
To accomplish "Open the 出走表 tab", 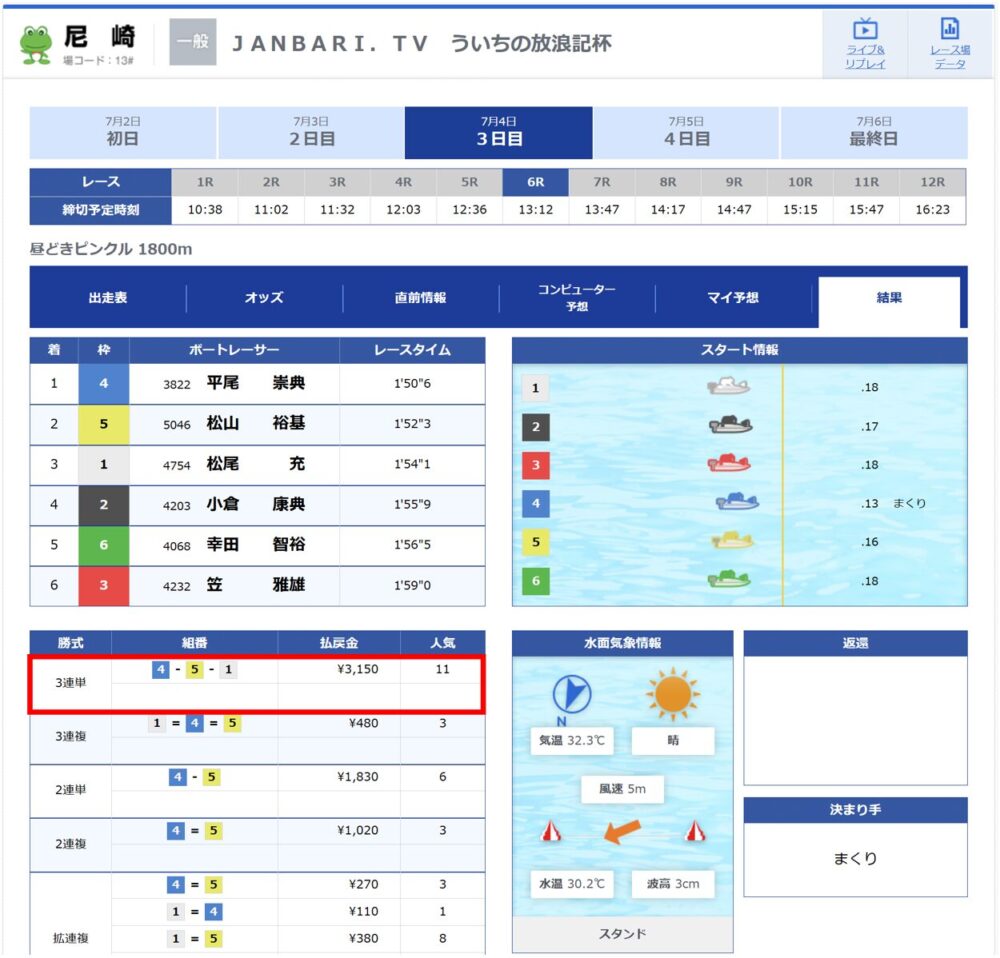I will click(x=108, y=298).
